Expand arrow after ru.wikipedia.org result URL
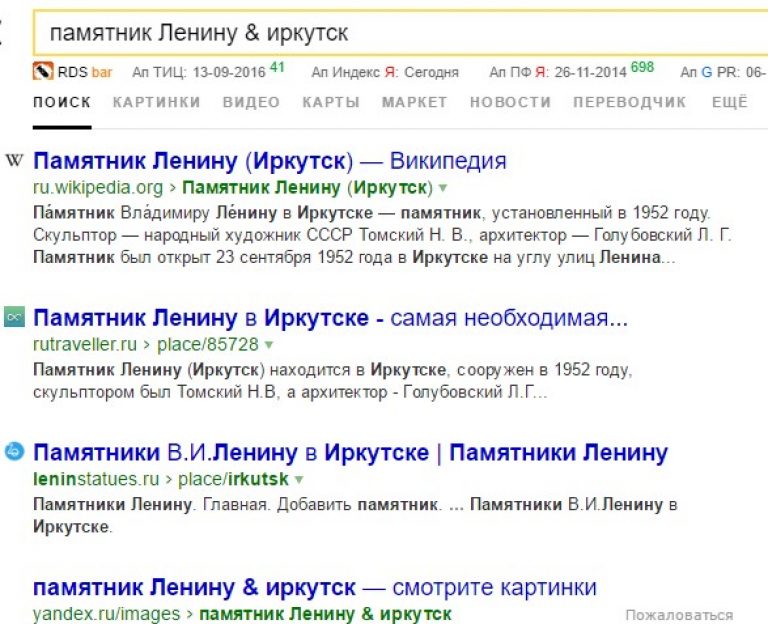The height and width of the screenshot is (624, 768). 443,188
